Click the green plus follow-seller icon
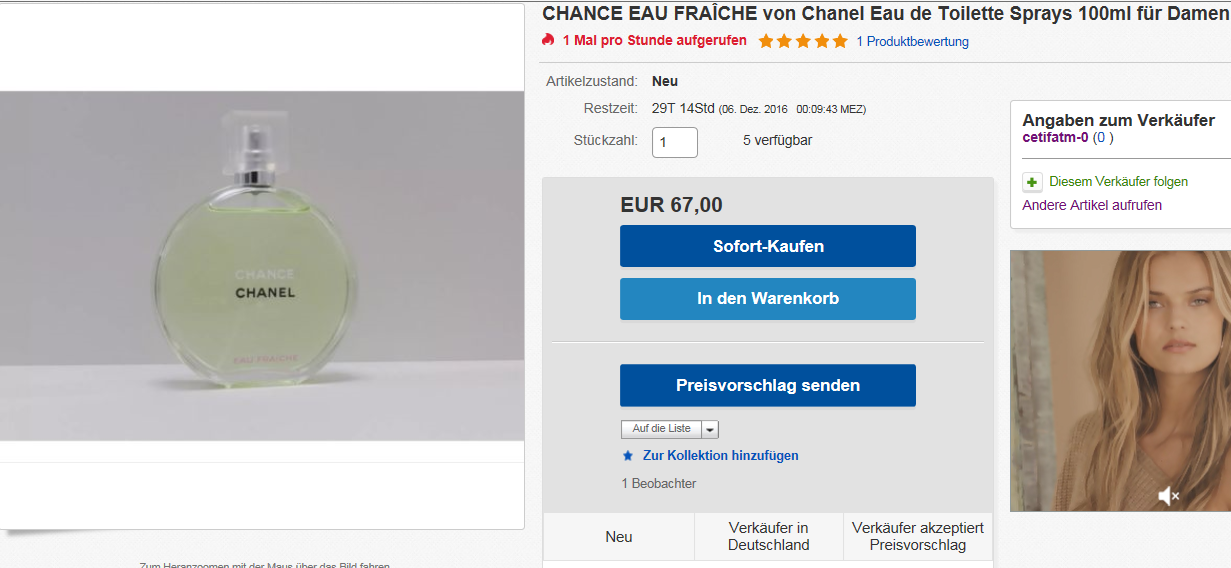Screen dimensions: 1231x568 click(1032, 182)
